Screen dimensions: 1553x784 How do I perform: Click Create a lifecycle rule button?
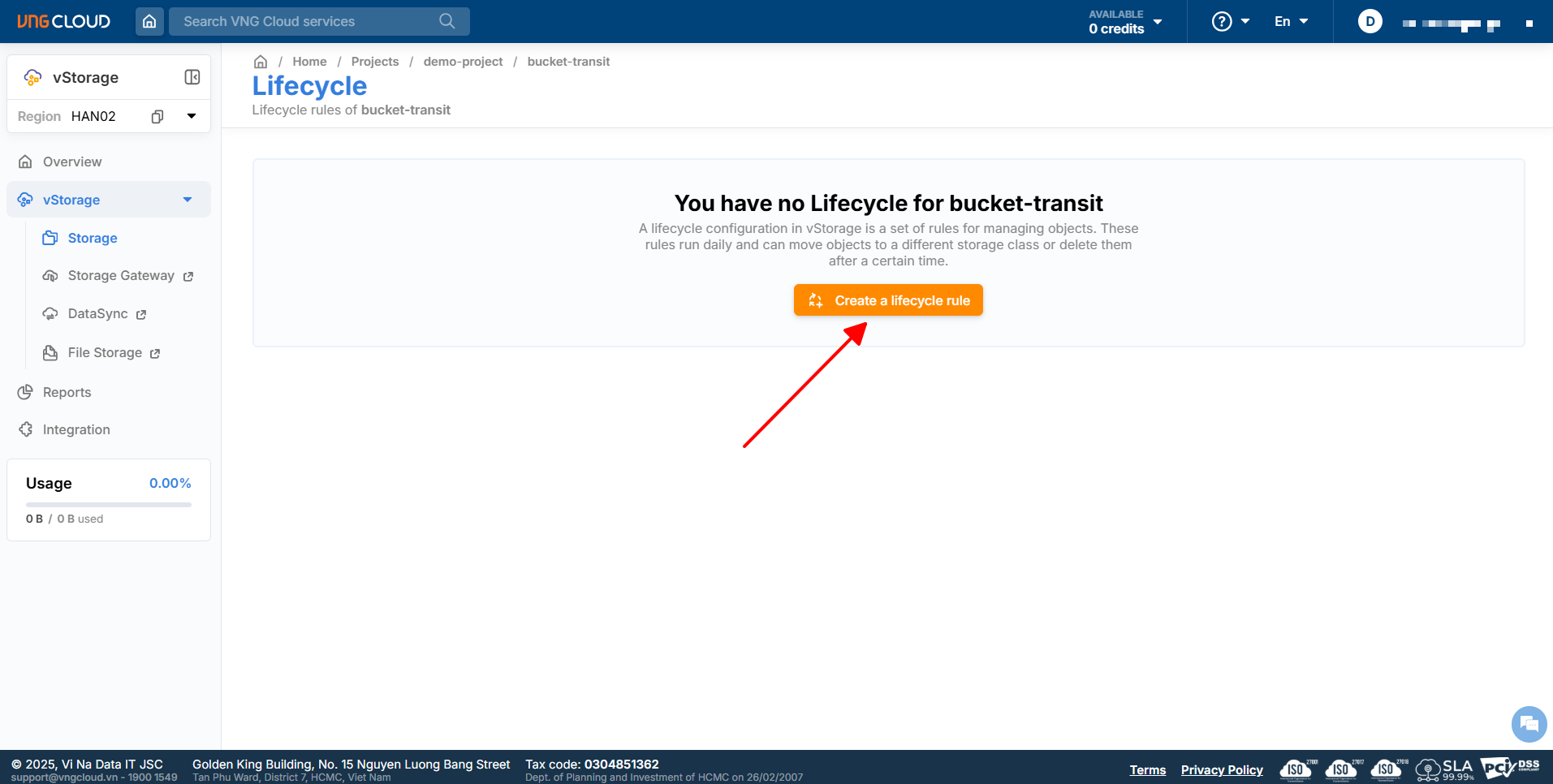(x=888, y=300)
